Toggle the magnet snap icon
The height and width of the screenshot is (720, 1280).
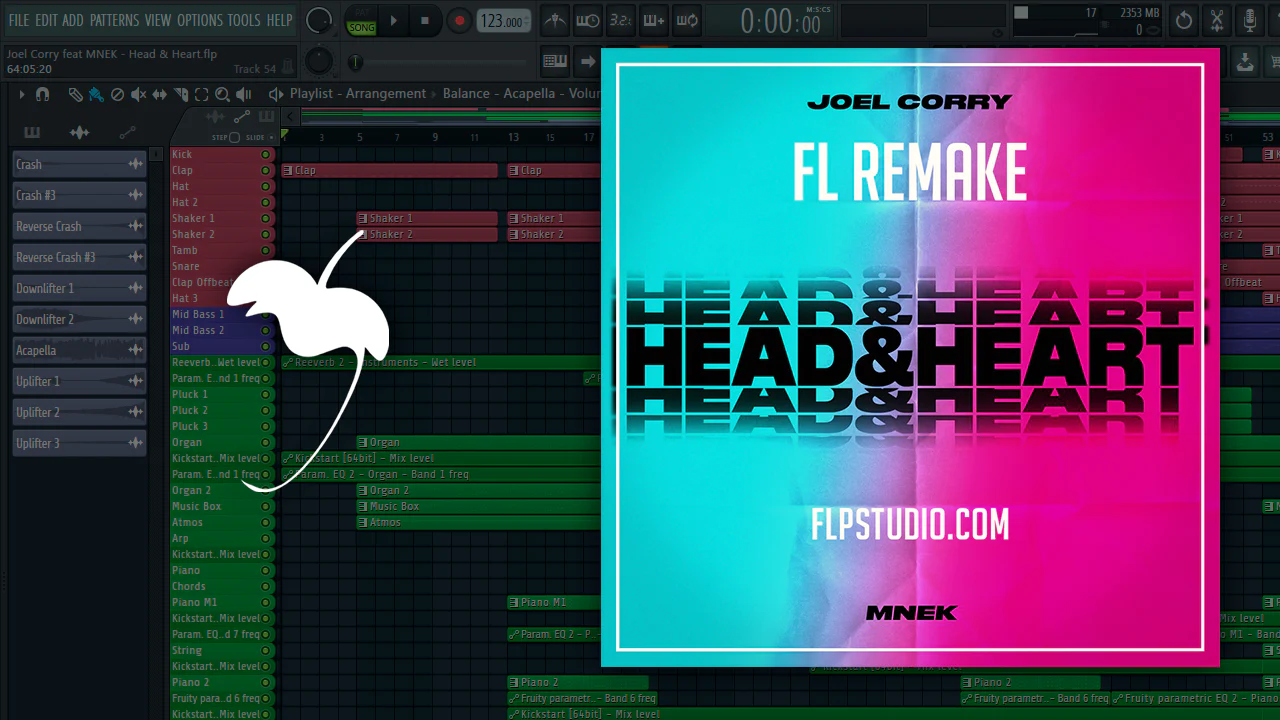coord(42,94)
